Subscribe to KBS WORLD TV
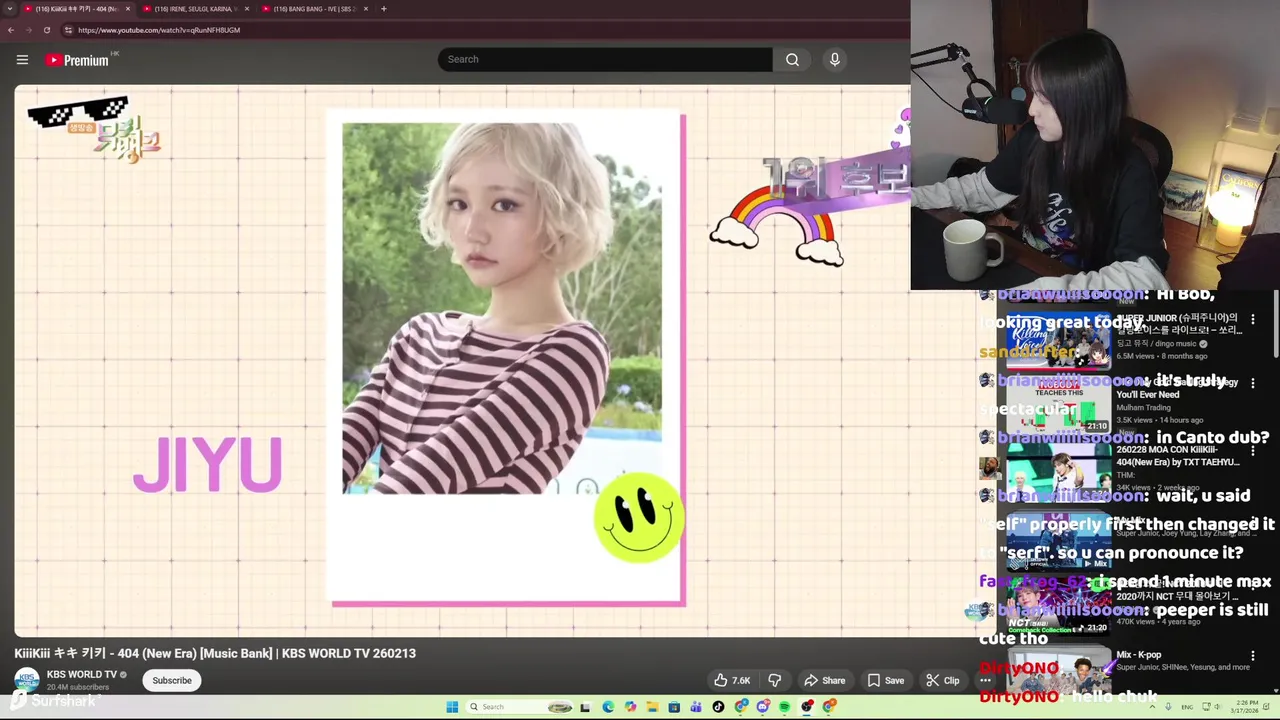1280x720 pixels. pyautogui.click(x=172, y=680)
